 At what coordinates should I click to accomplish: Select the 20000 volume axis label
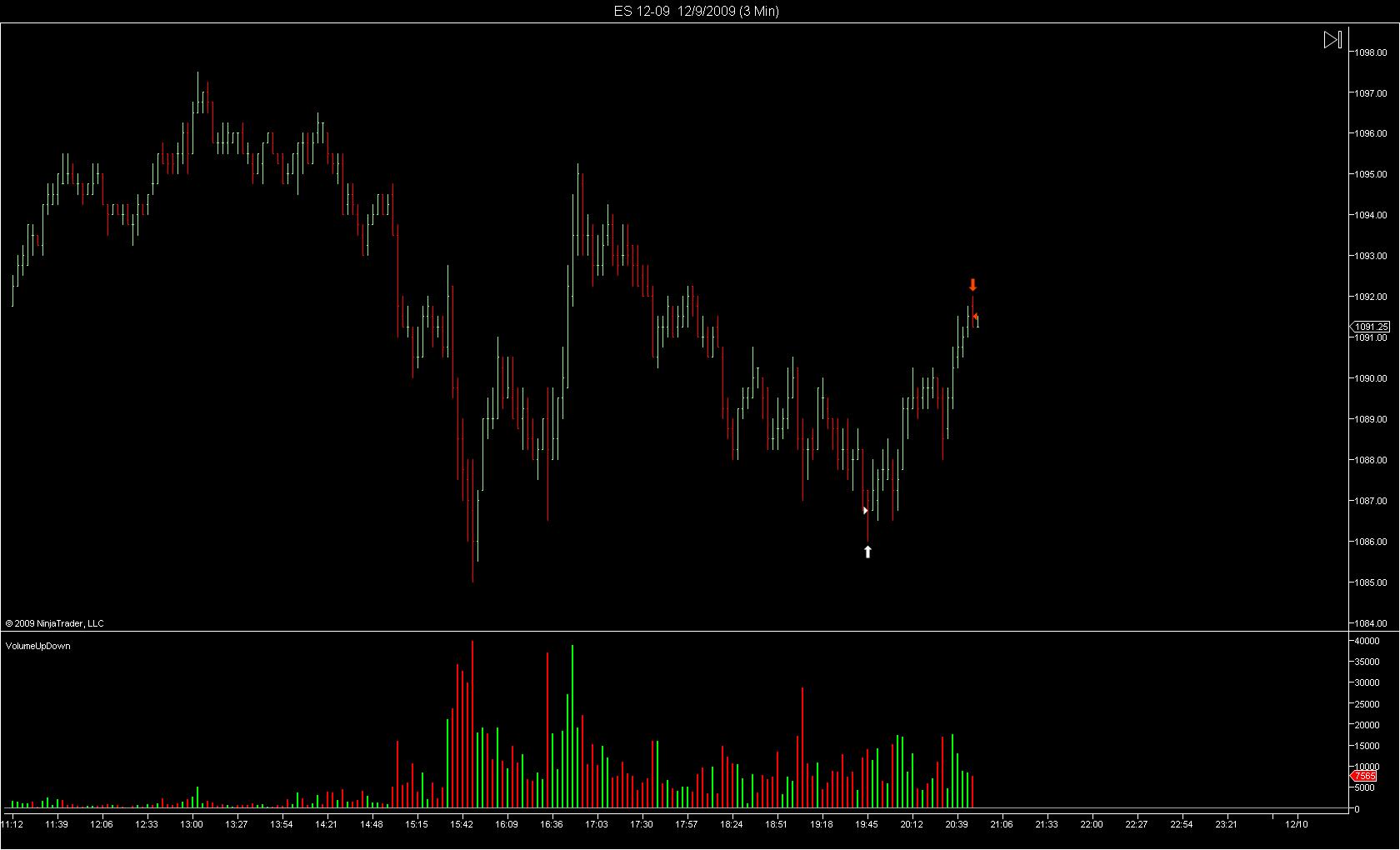(1367, 725)
